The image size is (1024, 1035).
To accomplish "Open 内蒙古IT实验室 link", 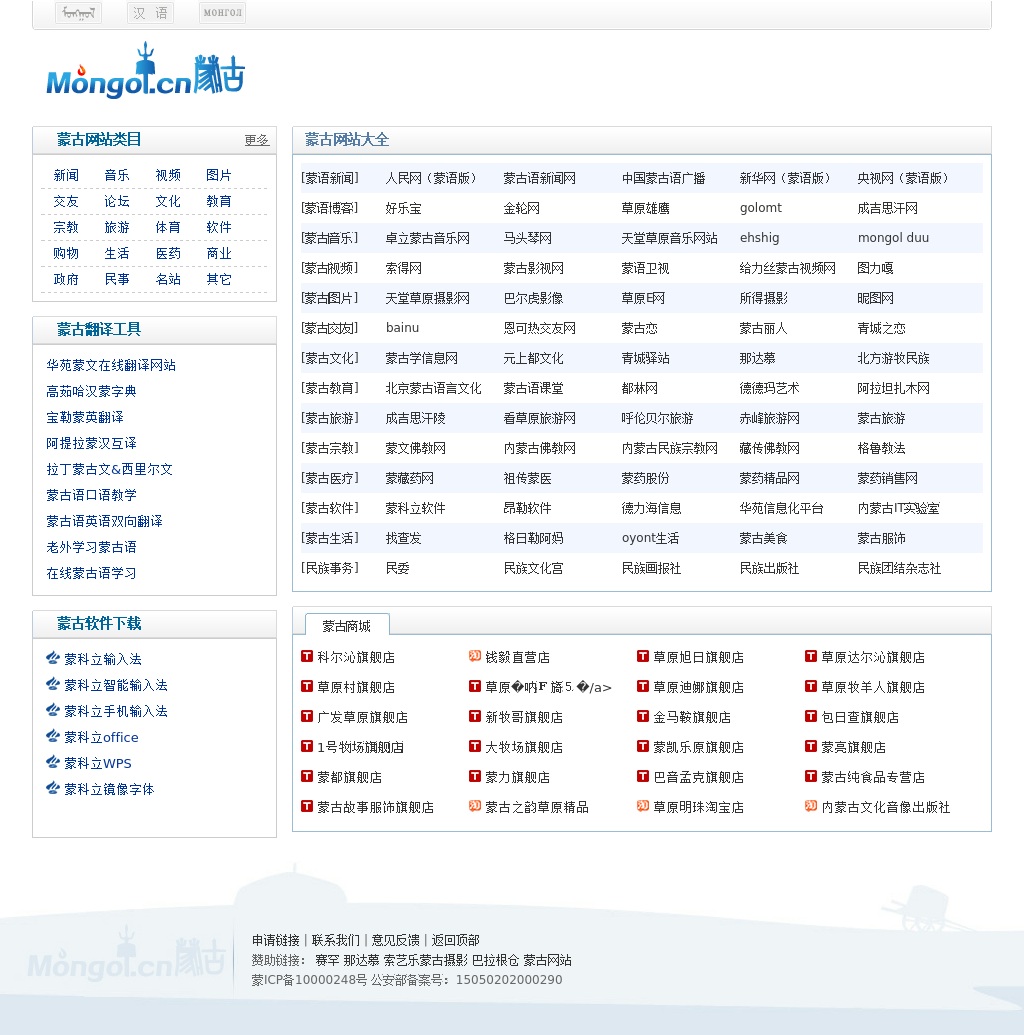I will (899, 508).
